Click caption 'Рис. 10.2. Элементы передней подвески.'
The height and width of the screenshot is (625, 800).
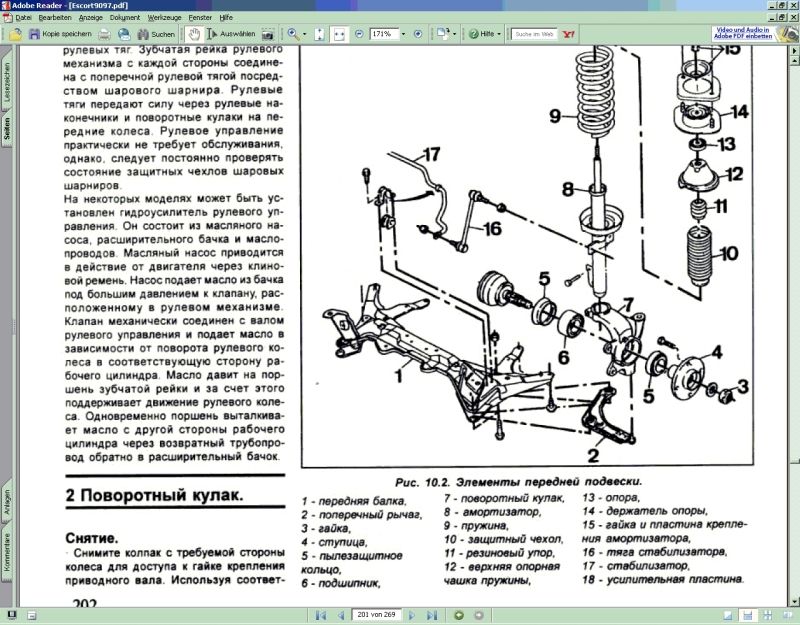tap(518, 482)
